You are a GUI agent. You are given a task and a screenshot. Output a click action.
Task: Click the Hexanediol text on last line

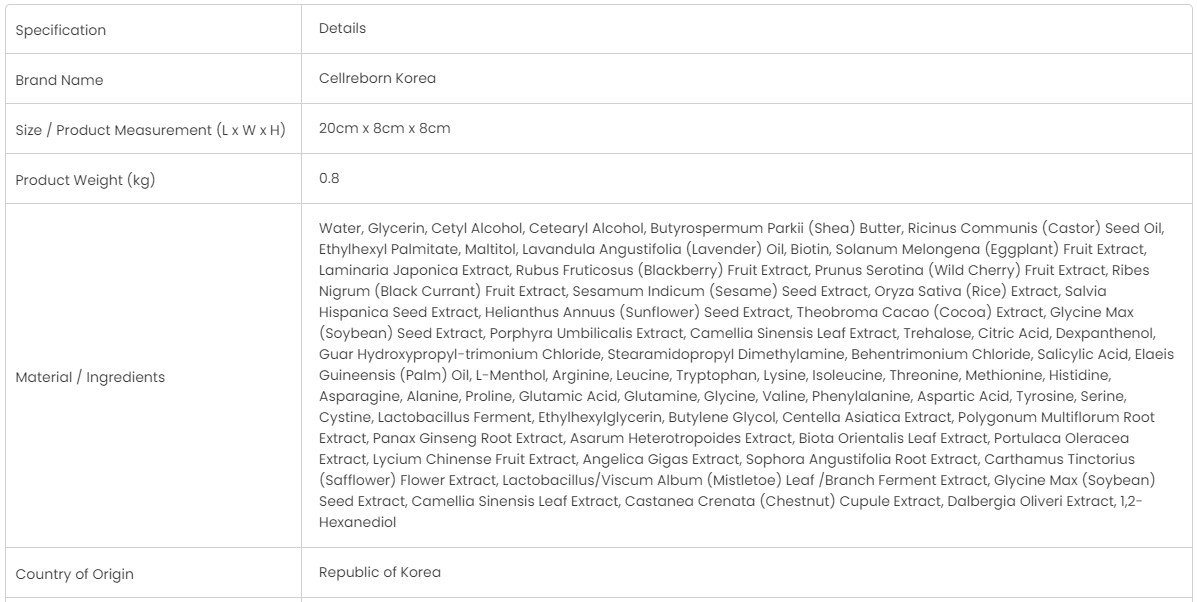coord(357,523)
